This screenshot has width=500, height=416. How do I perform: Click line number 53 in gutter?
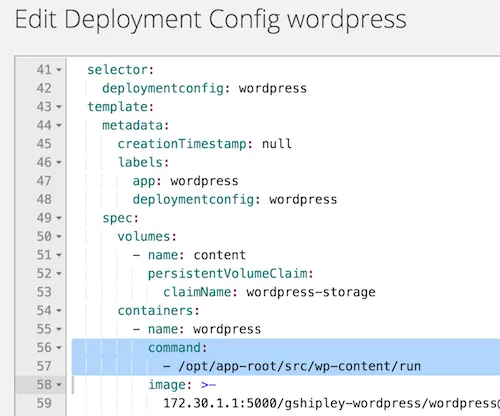[44, 292]
